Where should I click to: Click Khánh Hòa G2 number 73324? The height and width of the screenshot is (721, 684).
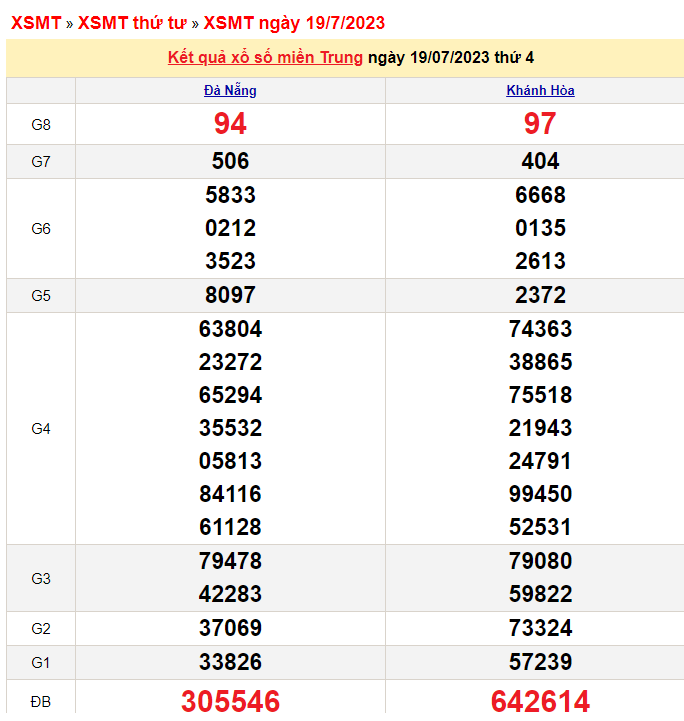[x=540, y=628]
